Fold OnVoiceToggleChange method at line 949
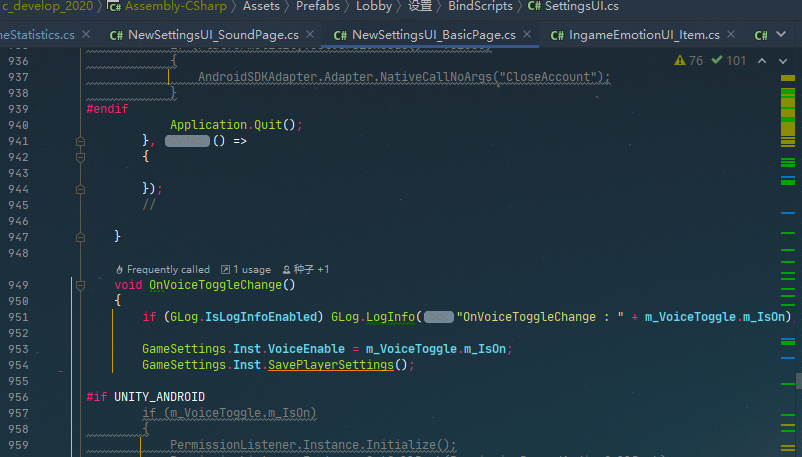This screenshot has width=802, height=457. tap(80, 285)
